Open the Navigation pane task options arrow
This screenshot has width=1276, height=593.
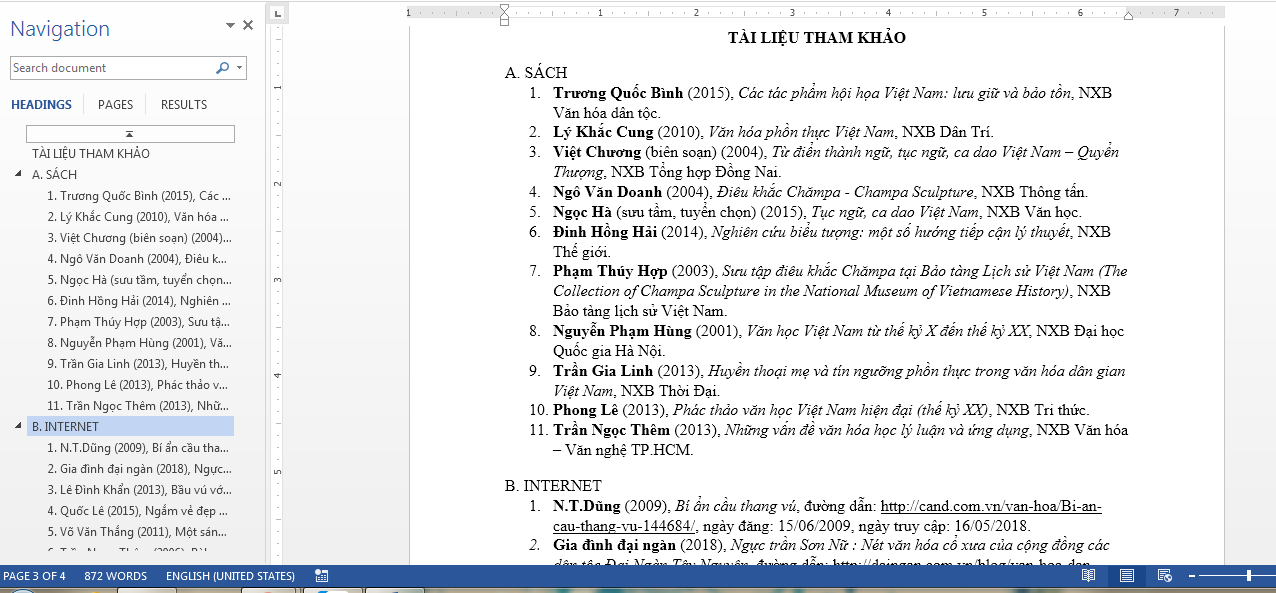pos(231,26)
